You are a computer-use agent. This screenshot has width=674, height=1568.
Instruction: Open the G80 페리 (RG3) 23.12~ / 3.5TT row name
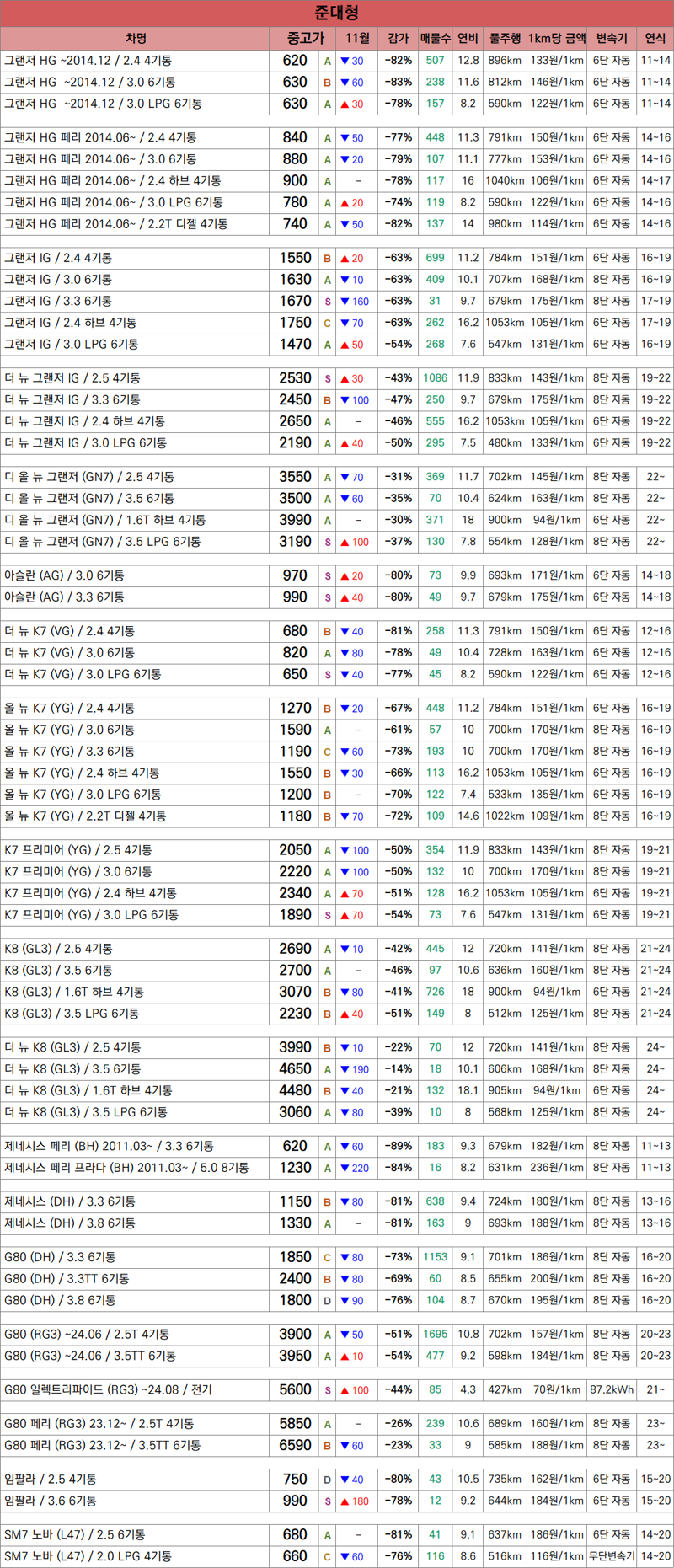pyautogui.click(x=102, y=1445)
